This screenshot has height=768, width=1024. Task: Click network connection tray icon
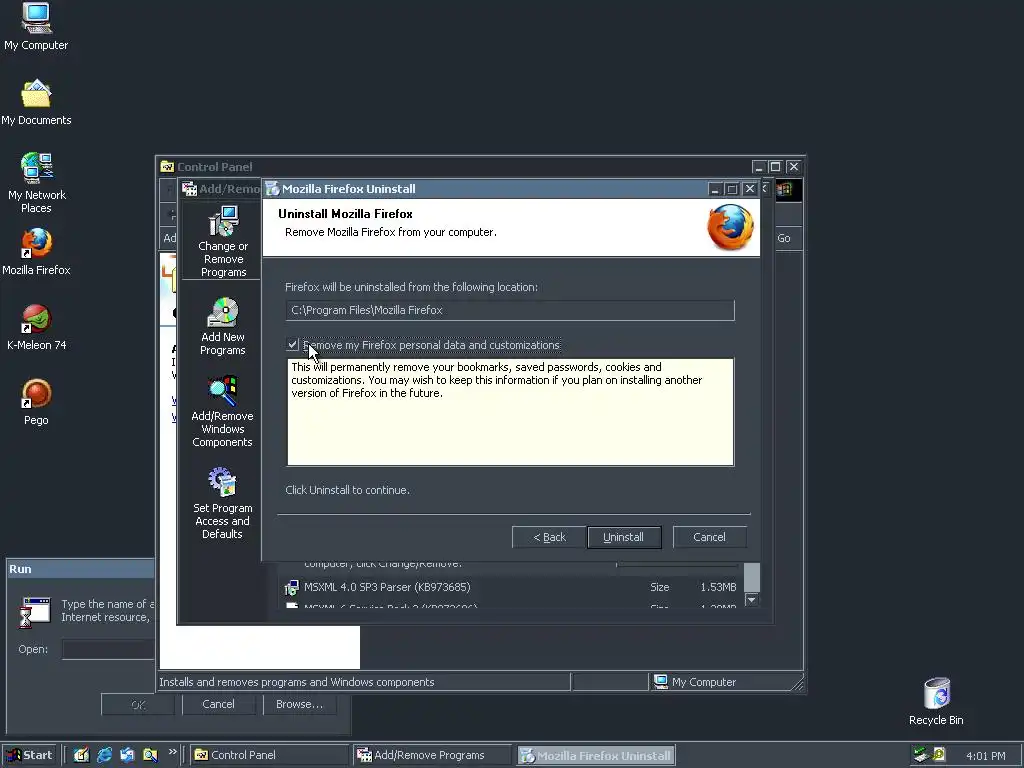tap(921, 755)
